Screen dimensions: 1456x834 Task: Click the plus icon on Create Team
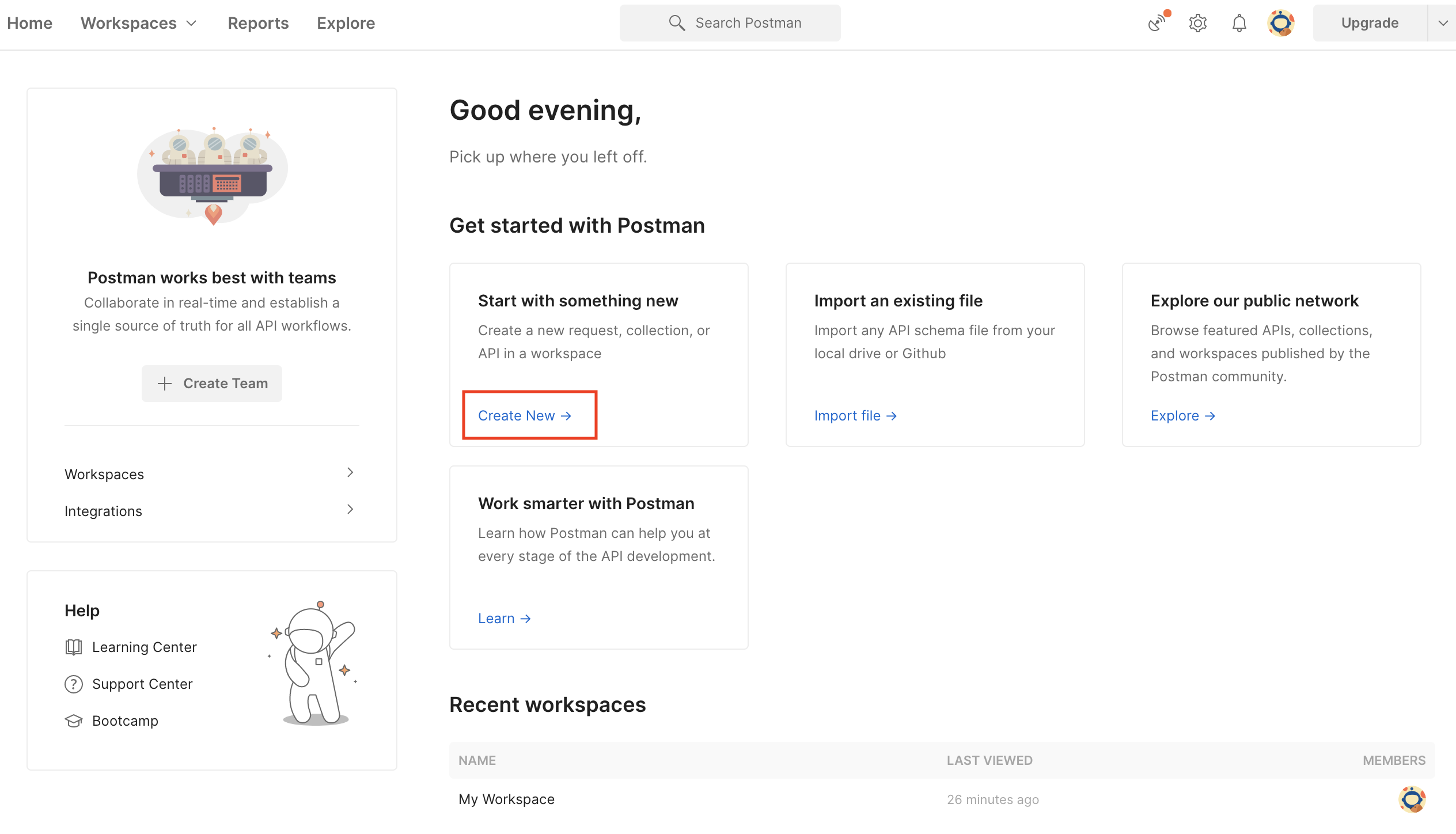click(x=165, y=384)
